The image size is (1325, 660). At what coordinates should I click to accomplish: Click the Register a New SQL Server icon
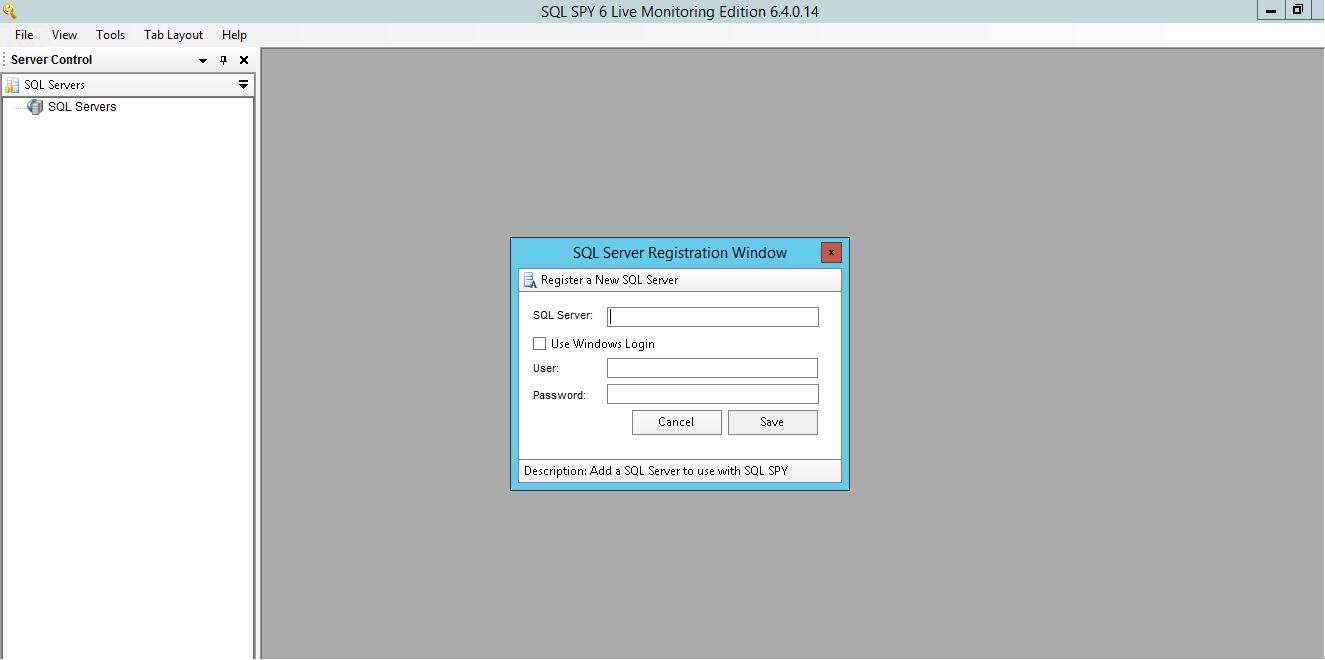click(x=530, y=280)
